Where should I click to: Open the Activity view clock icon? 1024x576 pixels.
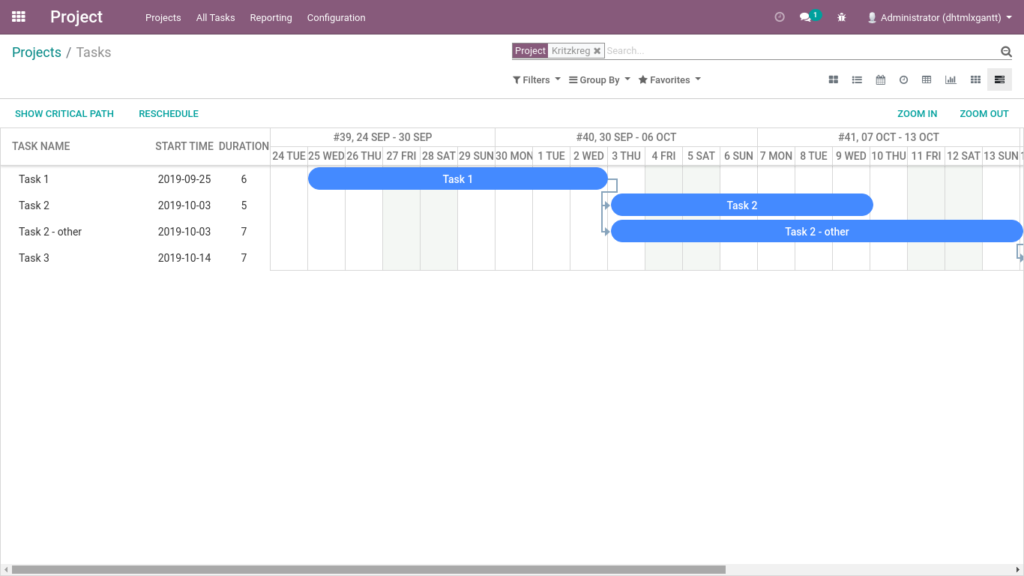coord(904,79)
